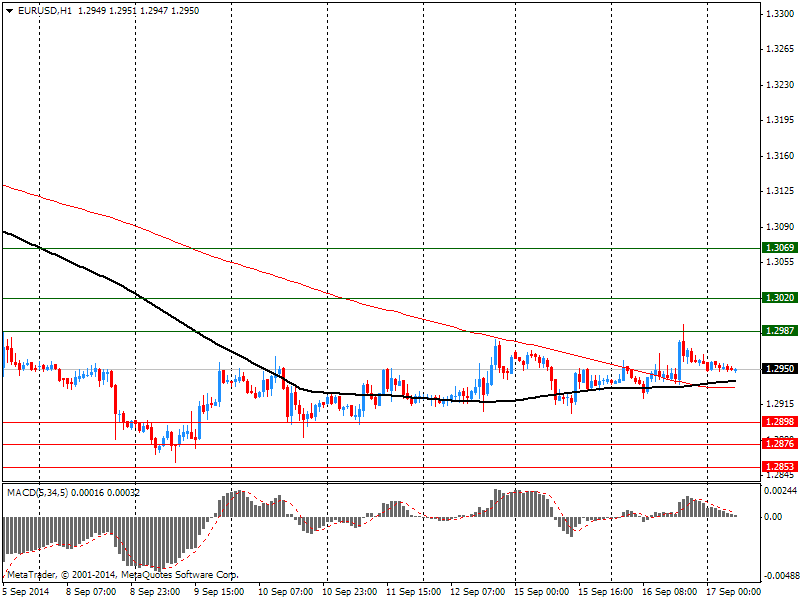Select the 1.3055 price scale value
The height and width of the screenshot is (600, 800).
click(780, 262)
